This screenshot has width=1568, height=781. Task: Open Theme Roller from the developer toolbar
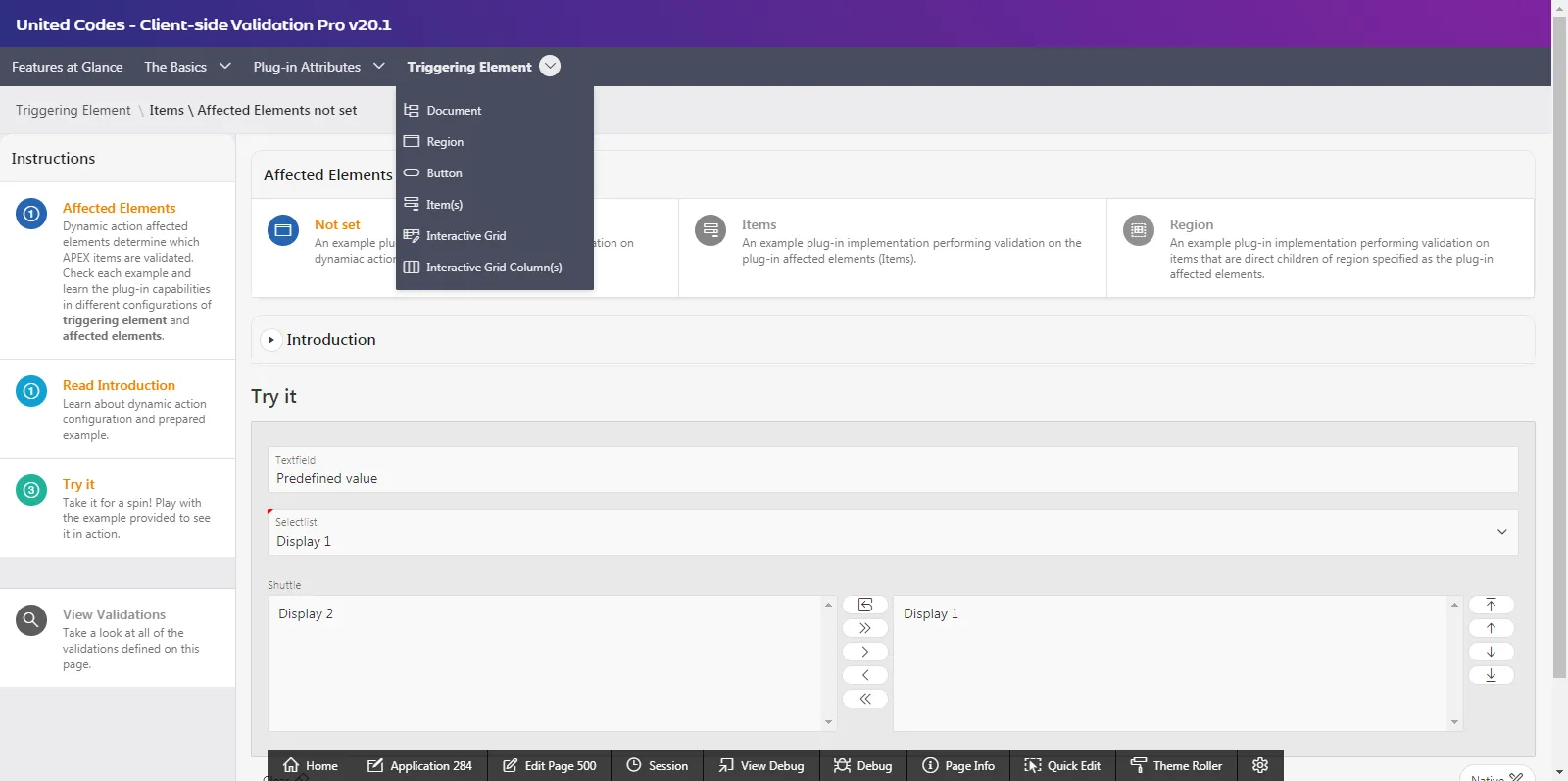[1176, 765]
